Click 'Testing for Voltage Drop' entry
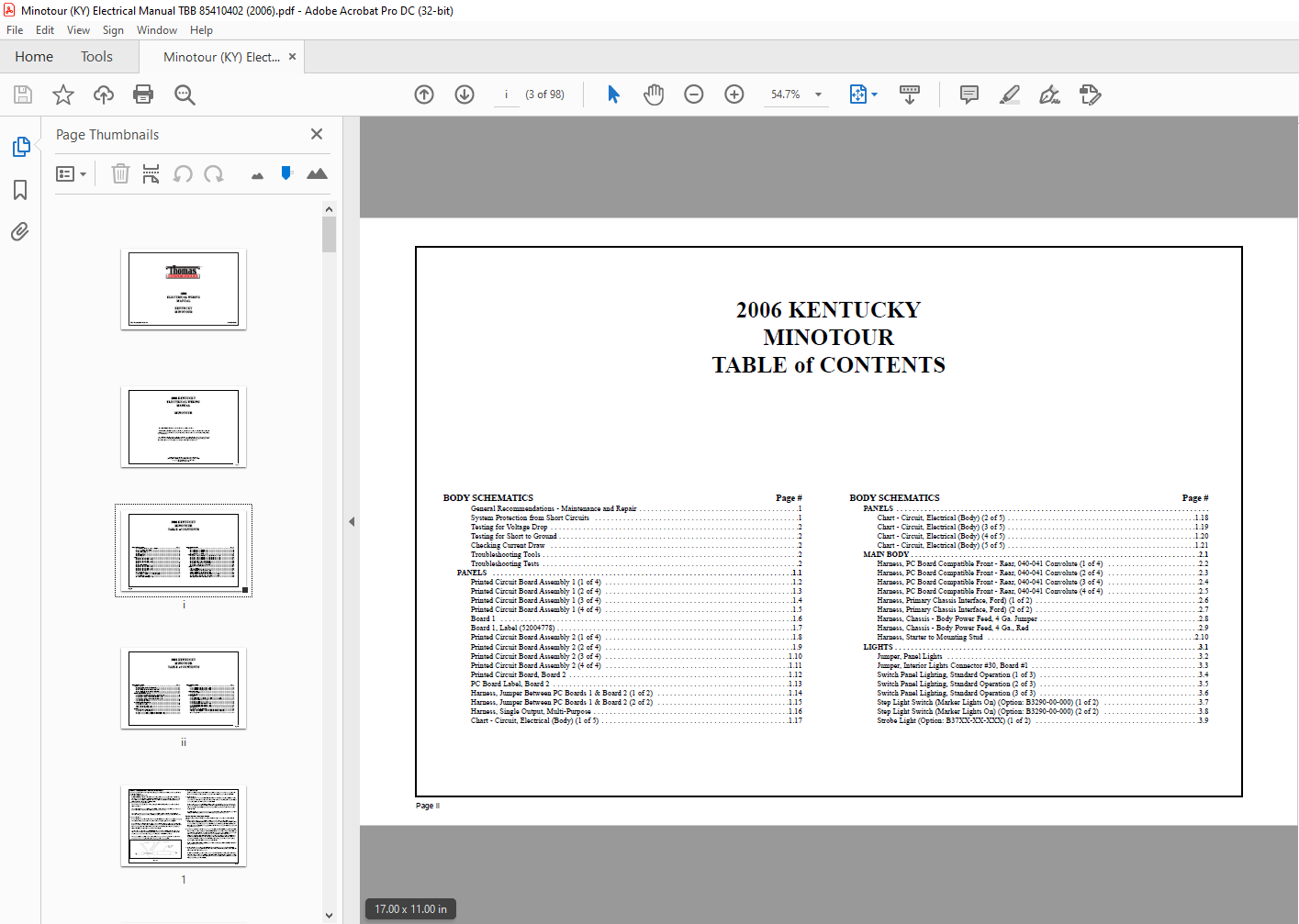1299x924 pixels. 510,527
